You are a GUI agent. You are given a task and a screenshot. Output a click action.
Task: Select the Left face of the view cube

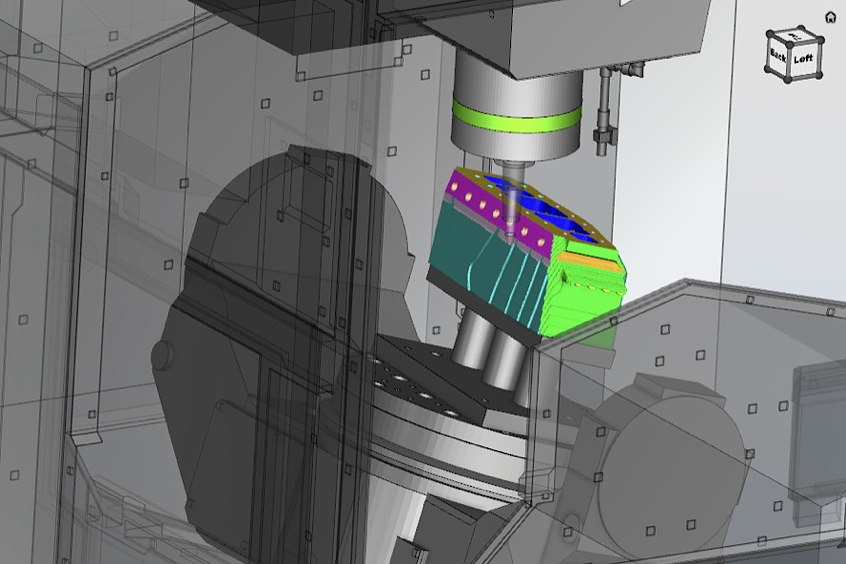coord(804,58)
